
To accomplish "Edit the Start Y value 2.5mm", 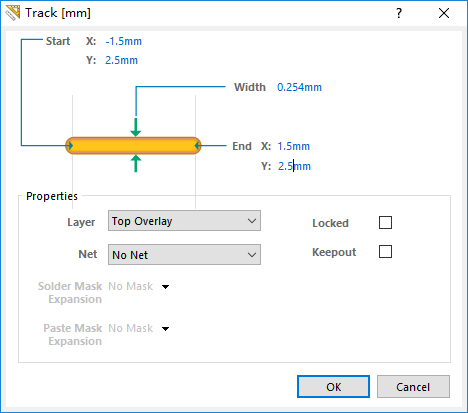I will 121,60.
